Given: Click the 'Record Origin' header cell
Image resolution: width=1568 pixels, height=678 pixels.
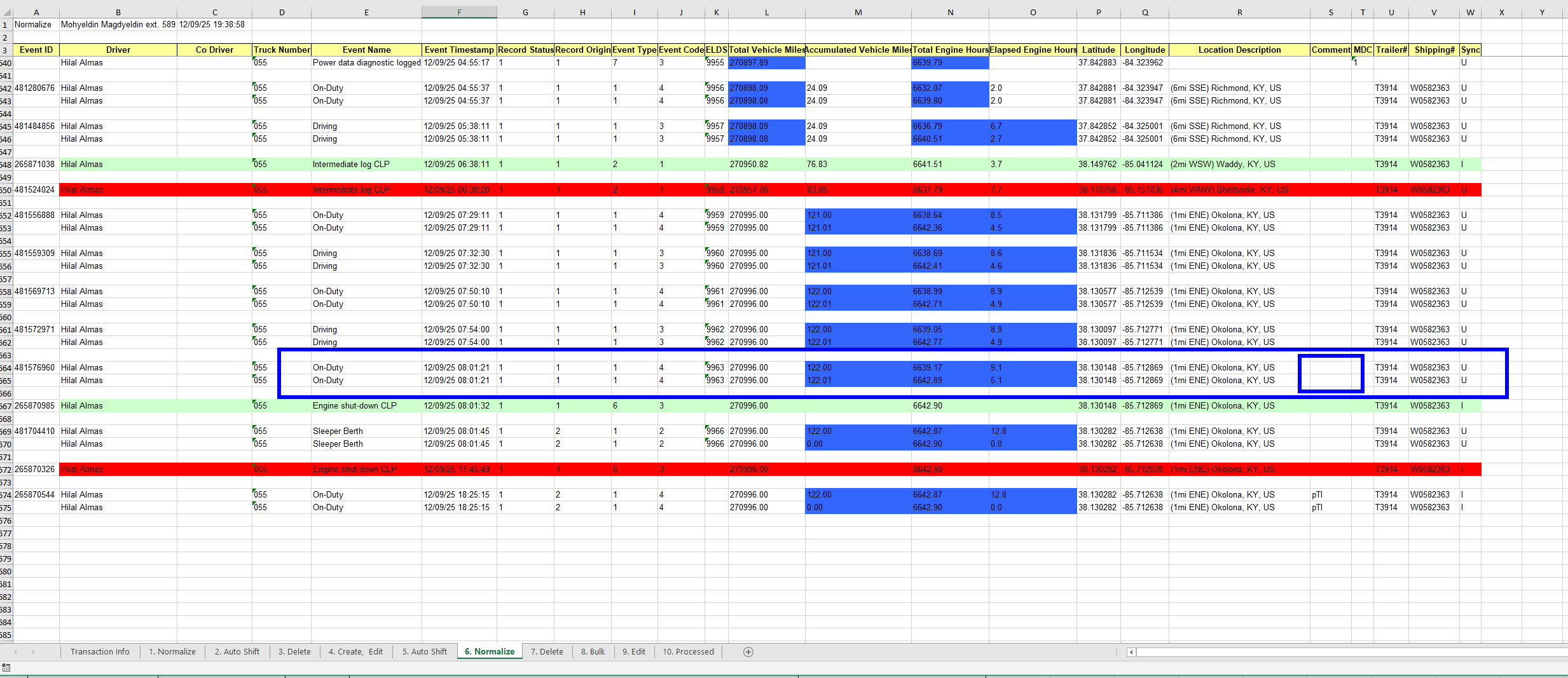Looking at the screenshot, I should [x=582, y=50].
